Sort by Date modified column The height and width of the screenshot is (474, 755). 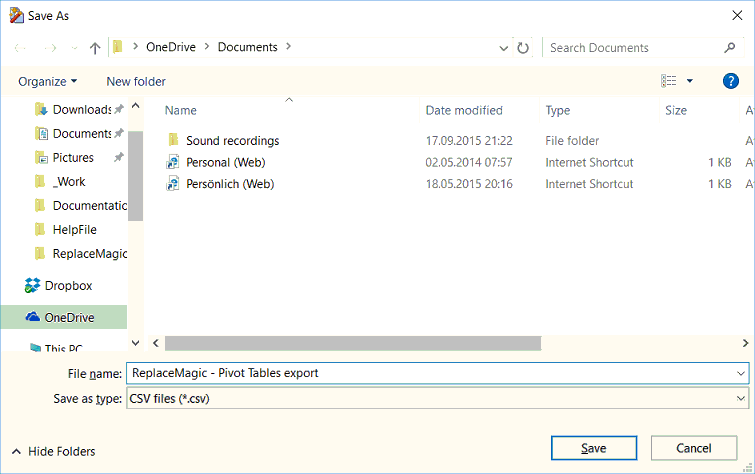tap(464, 110)
